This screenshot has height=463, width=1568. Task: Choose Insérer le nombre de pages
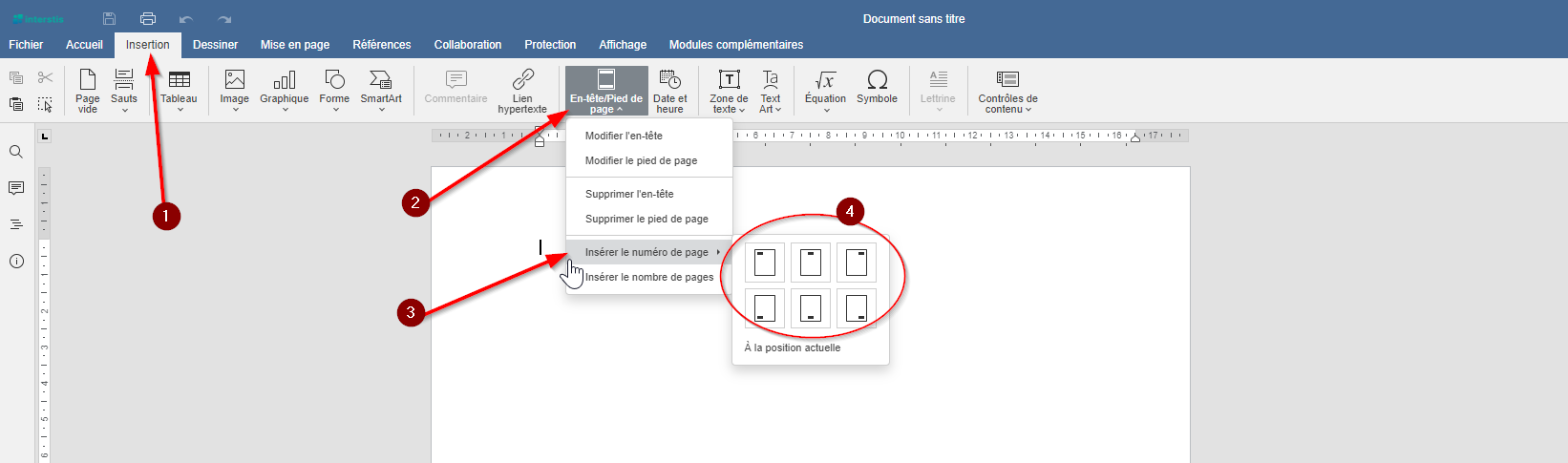(649, 277)
